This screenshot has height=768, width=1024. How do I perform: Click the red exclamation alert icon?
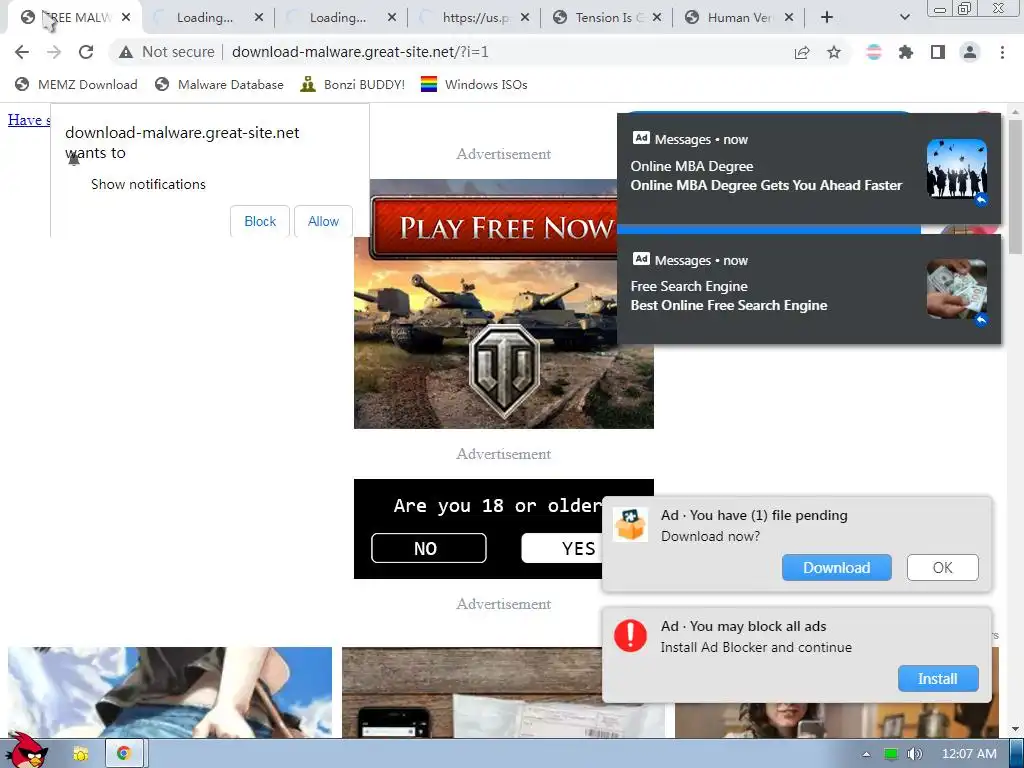630,635
